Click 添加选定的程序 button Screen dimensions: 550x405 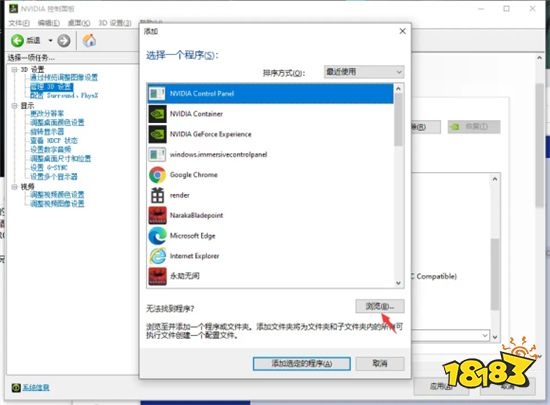(x=302, y=364)
